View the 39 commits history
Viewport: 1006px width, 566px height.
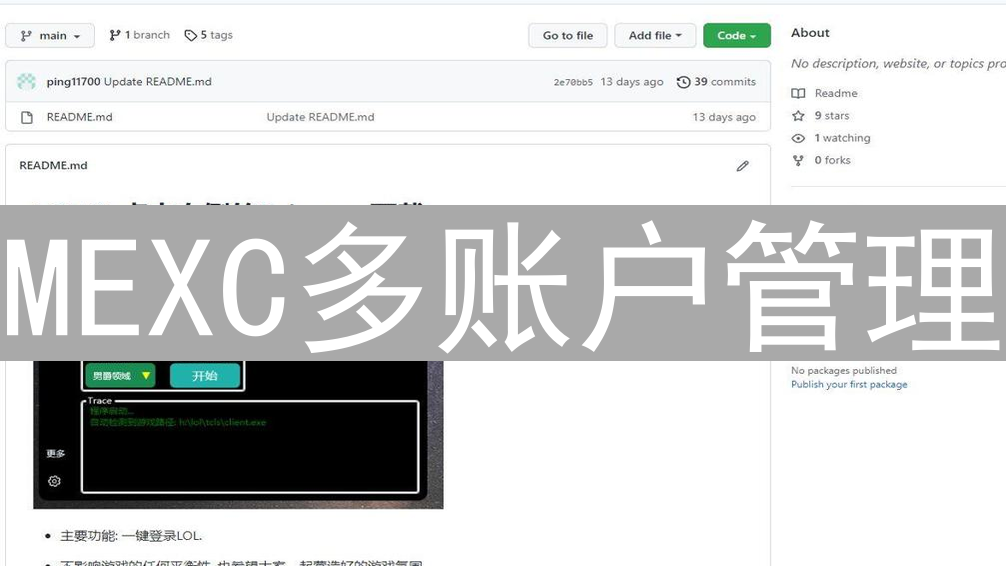pos(725,81)
